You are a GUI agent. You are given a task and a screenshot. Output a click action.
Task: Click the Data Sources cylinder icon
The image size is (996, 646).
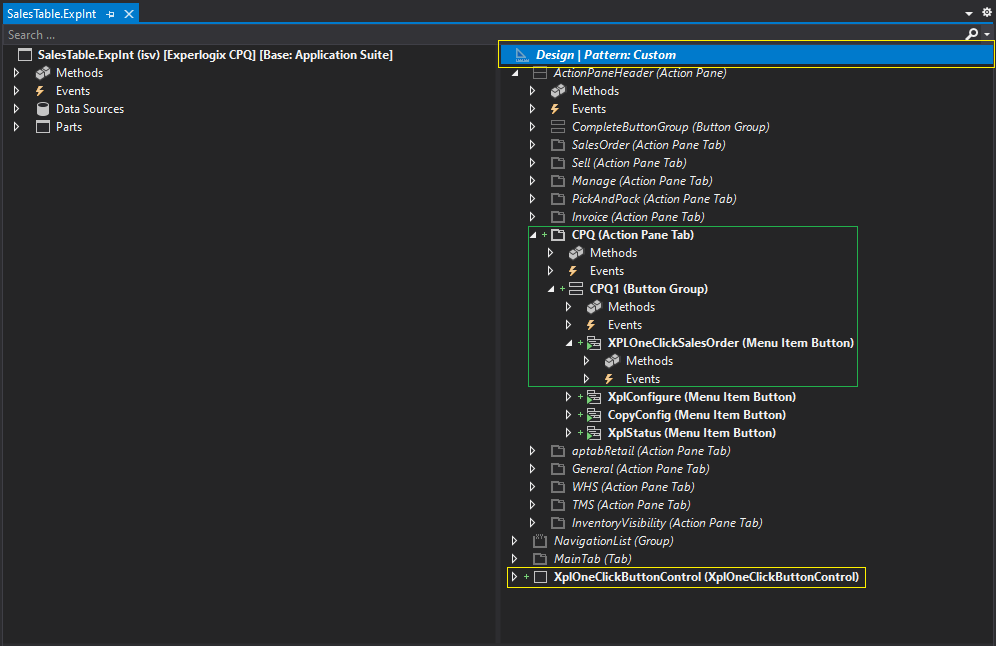[x=43, y=109]
